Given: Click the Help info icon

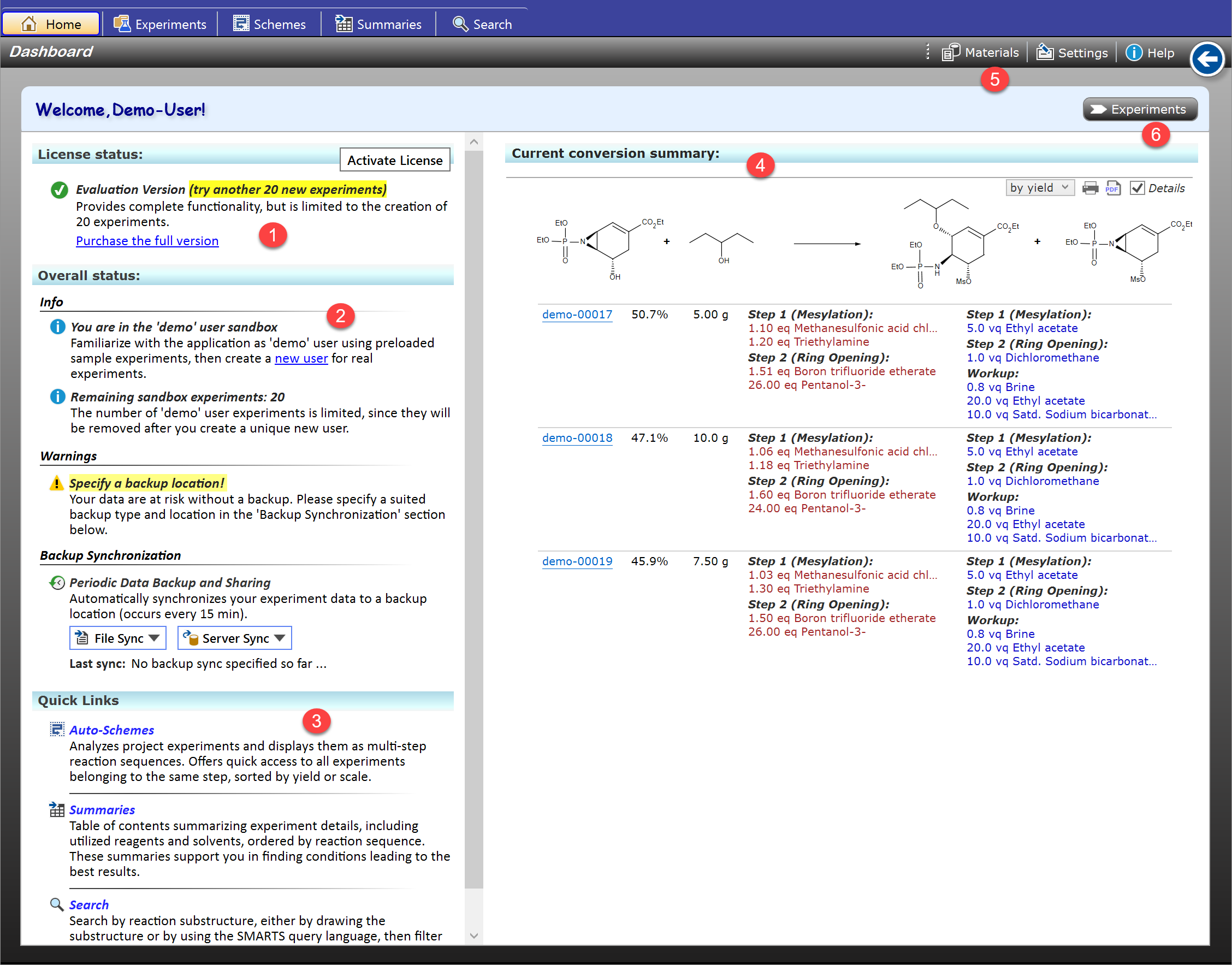Looking at the screenshot, I should (1133, 52).
